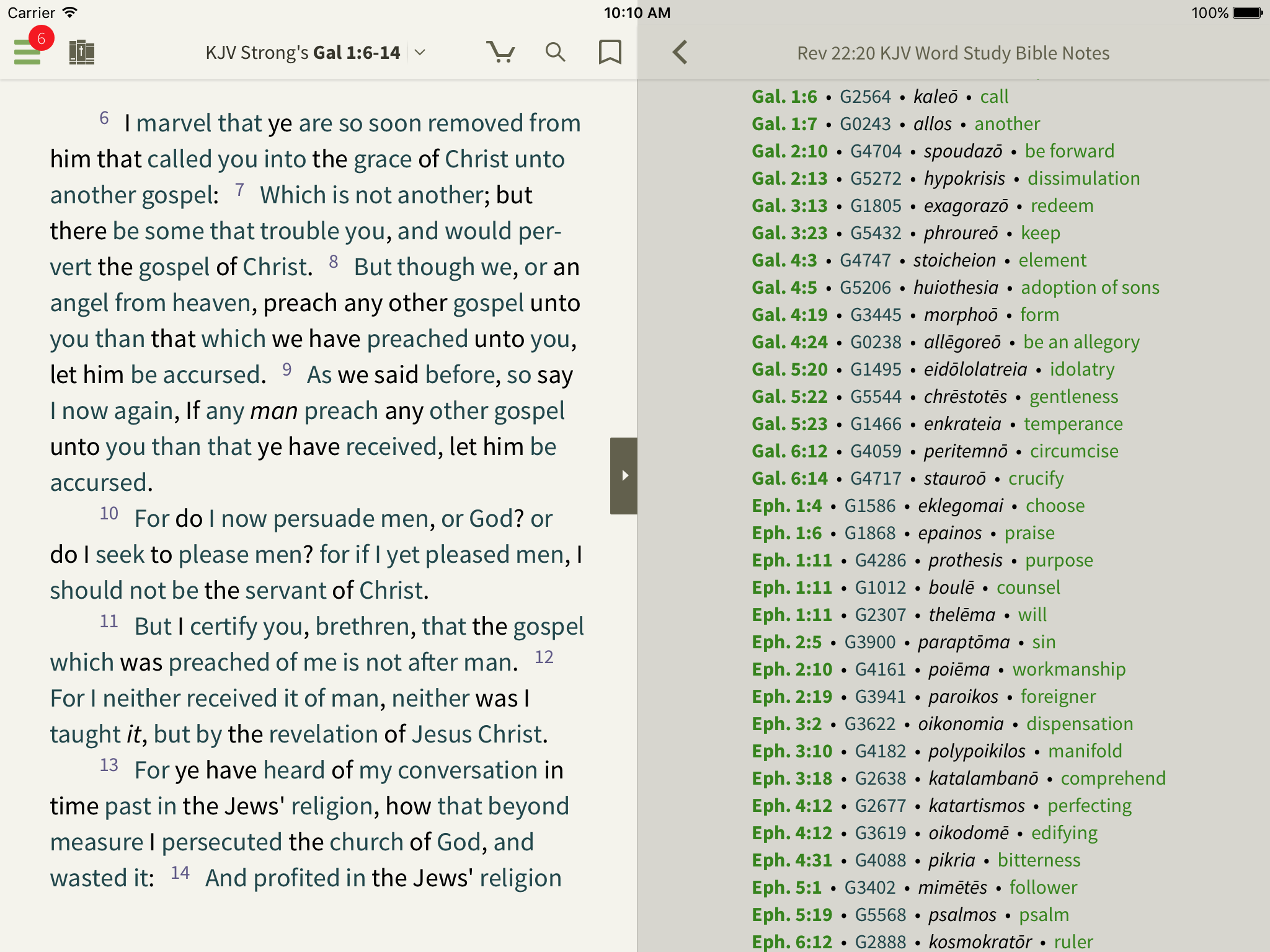The width and height of the screenshot is (1270, 952).
Task: Open the Gal. 1:6 reference link
Action: pos(784,97)
